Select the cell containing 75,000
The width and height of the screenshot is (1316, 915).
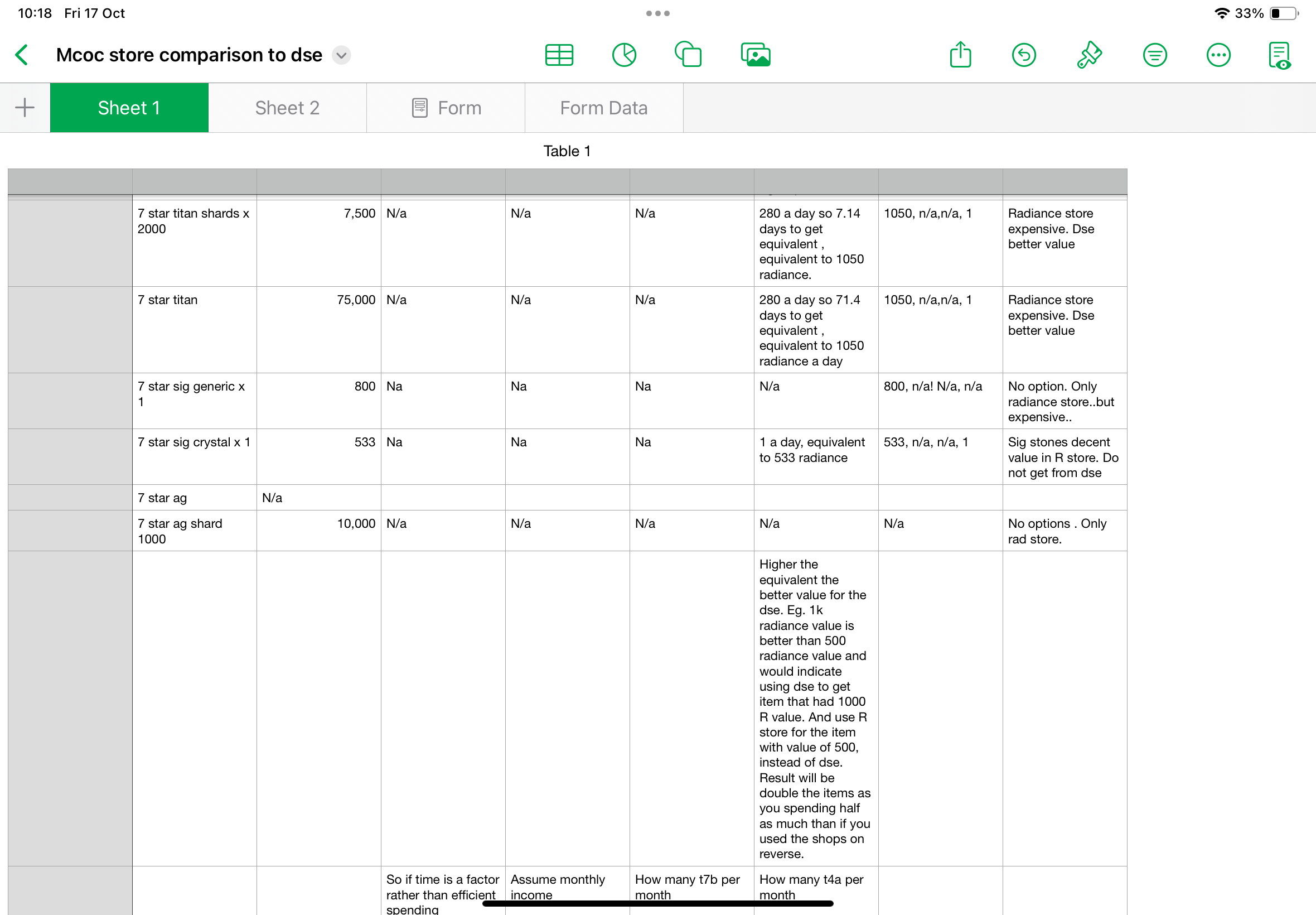tap(318, 329)
